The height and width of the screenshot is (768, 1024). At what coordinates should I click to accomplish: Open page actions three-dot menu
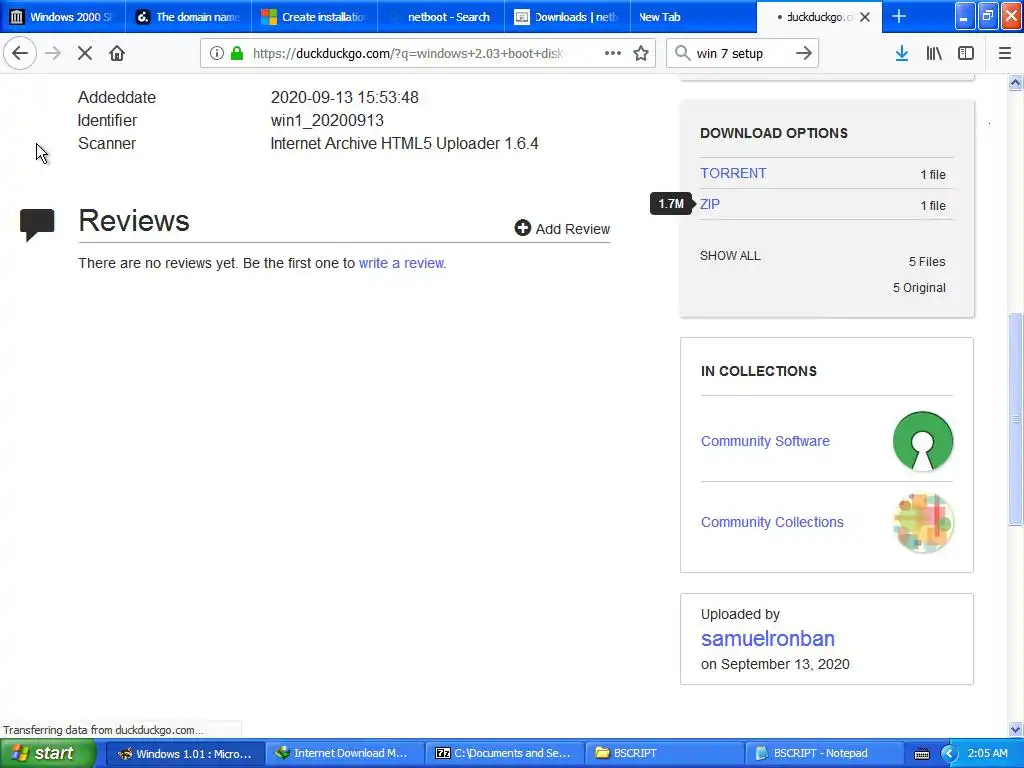(x=613, y=53)
